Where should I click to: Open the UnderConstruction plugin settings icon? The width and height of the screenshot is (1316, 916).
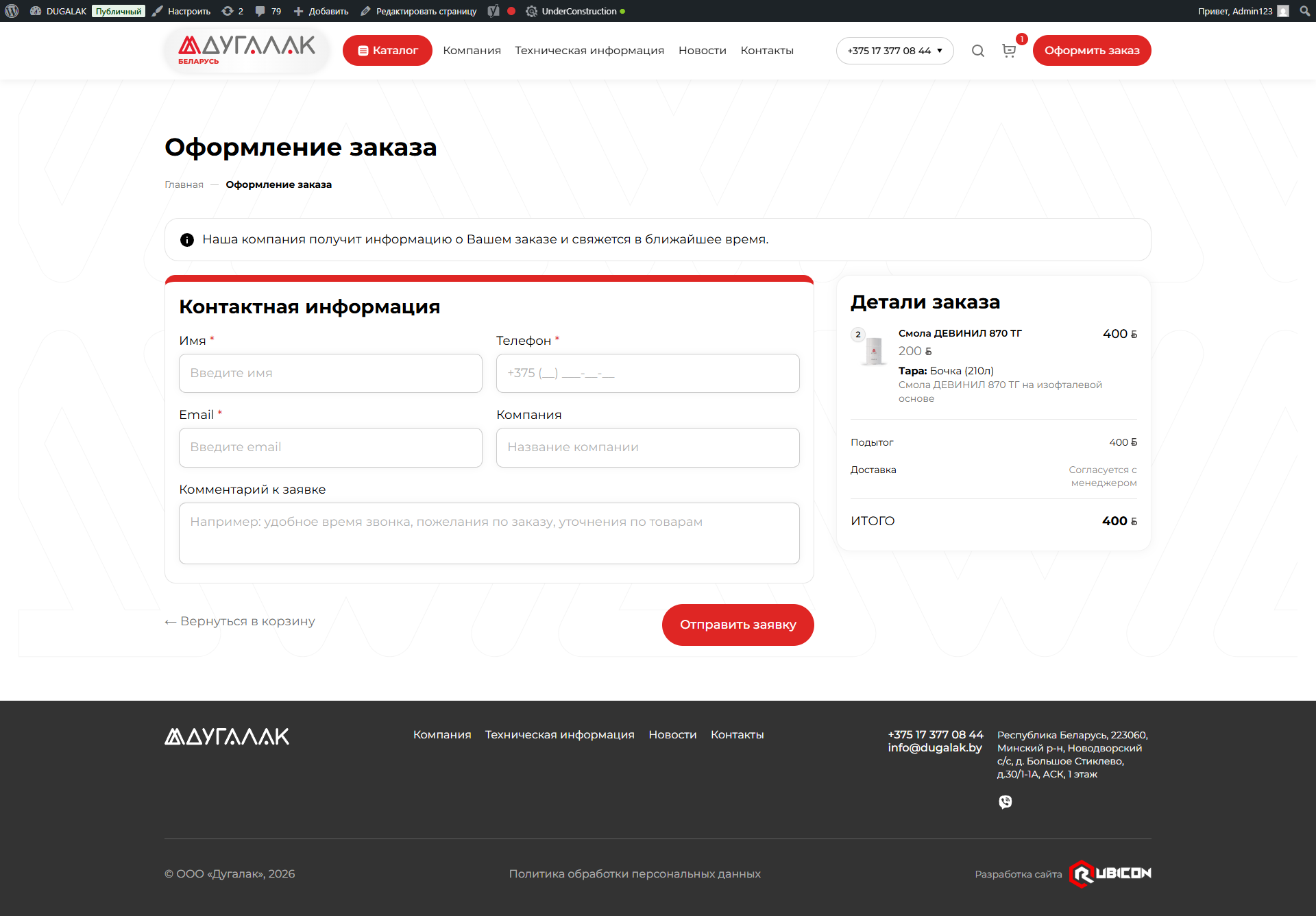pyautogui.click(x=532, y=11)
